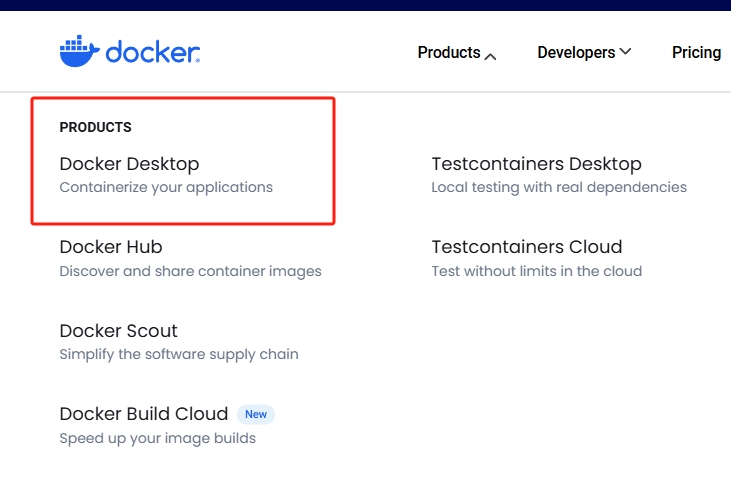The image size is (731, 490).
Task: Click the PRODUCTS section heading
Action: [x=96, y=127]
